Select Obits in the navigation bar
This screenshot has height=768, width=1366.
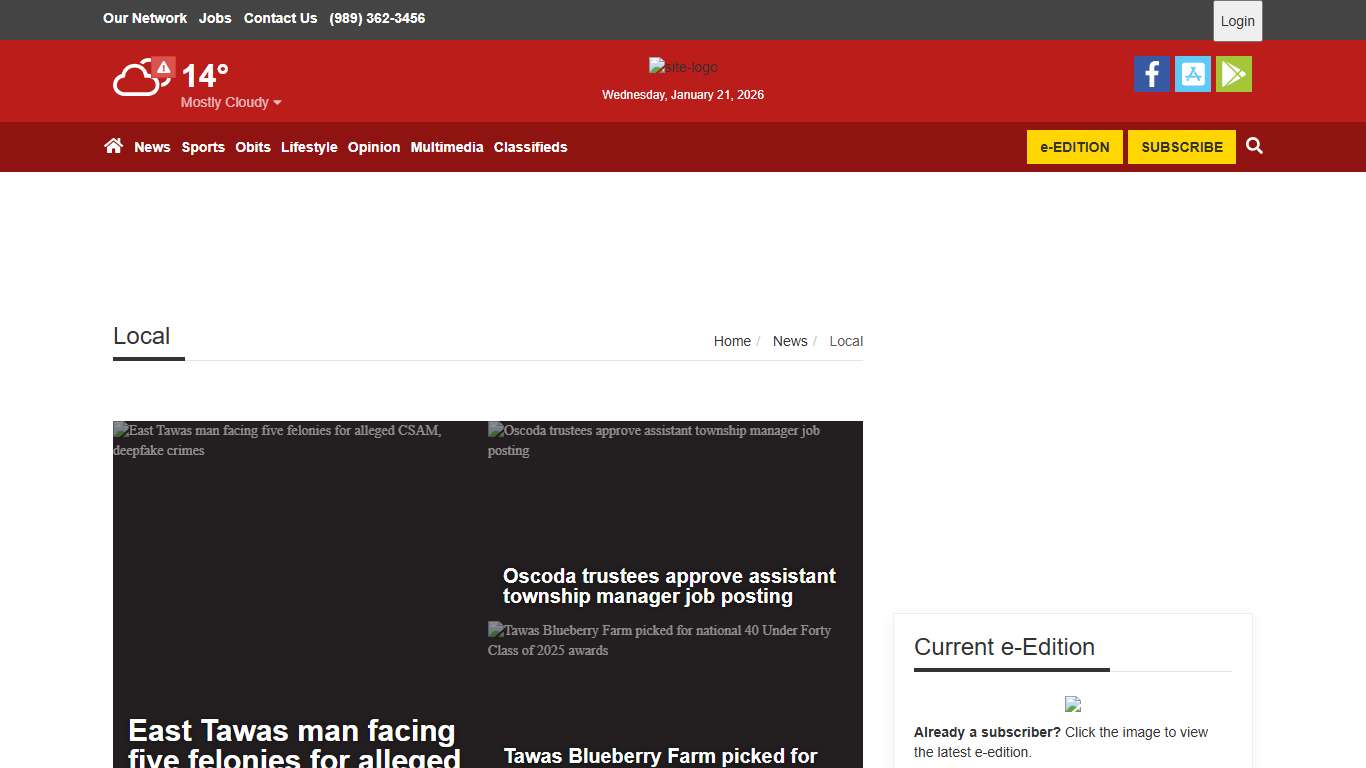coord(253,147)
